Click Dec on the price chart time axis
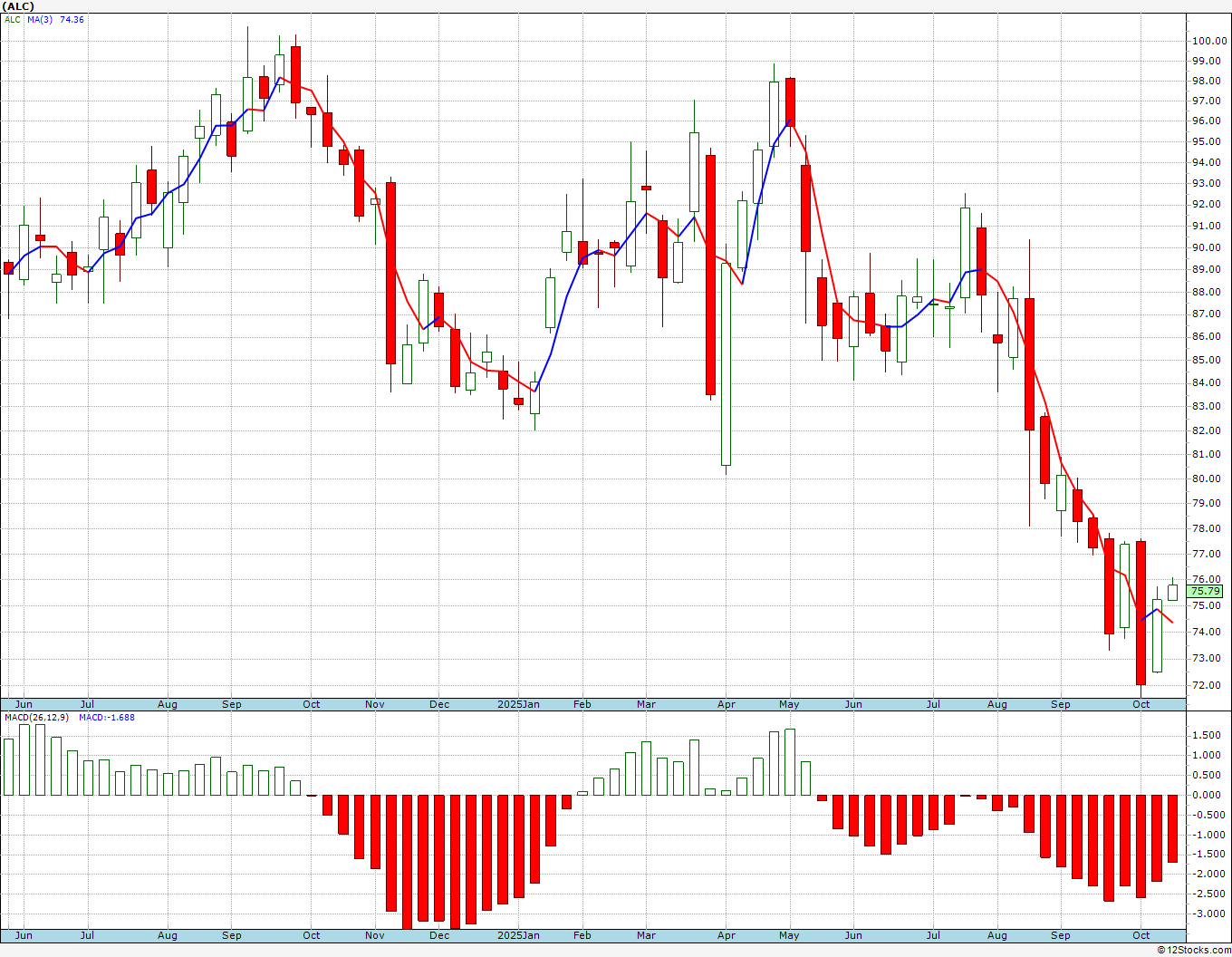The height and width of the screenshot is (957, 1232). point(439,704)
